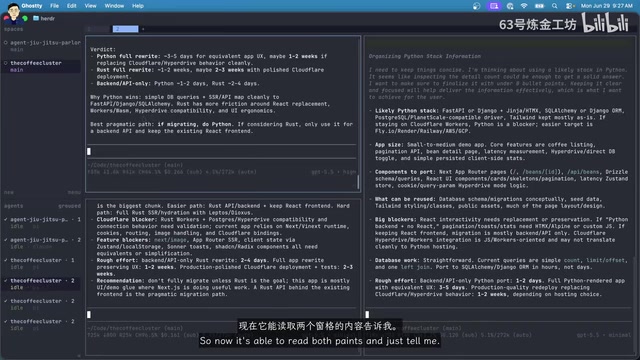The image size is (640, 360).
Task: Click 'Big blockers:' bullet label
Action: (396, 220)
